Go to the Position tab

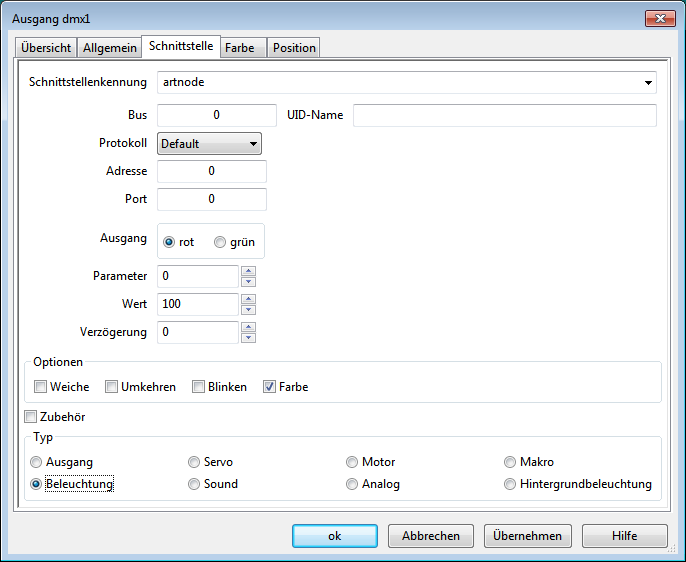[294, 48]
